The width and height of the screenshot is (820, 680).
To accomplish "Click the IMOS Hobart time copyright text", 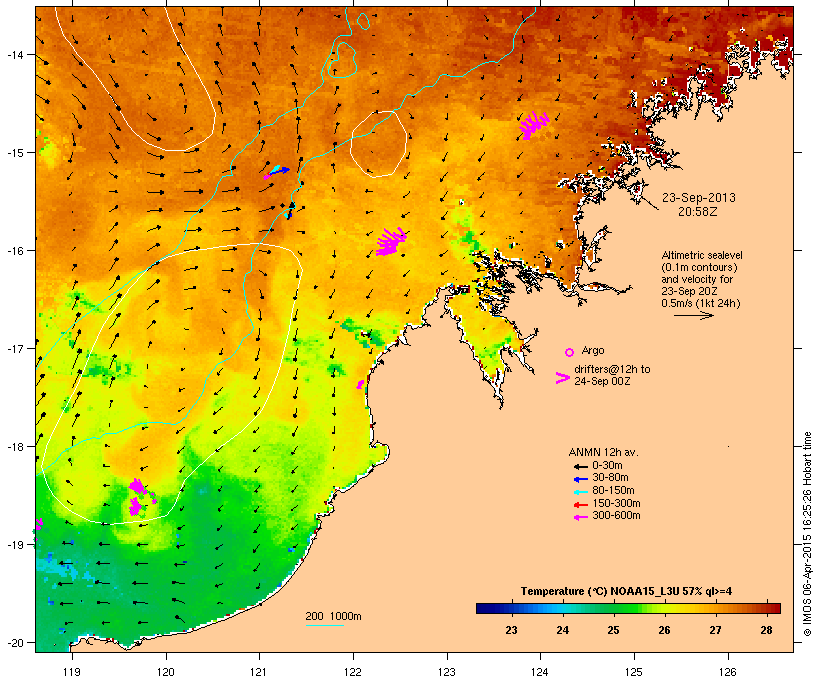I will (x=807, y=534).
